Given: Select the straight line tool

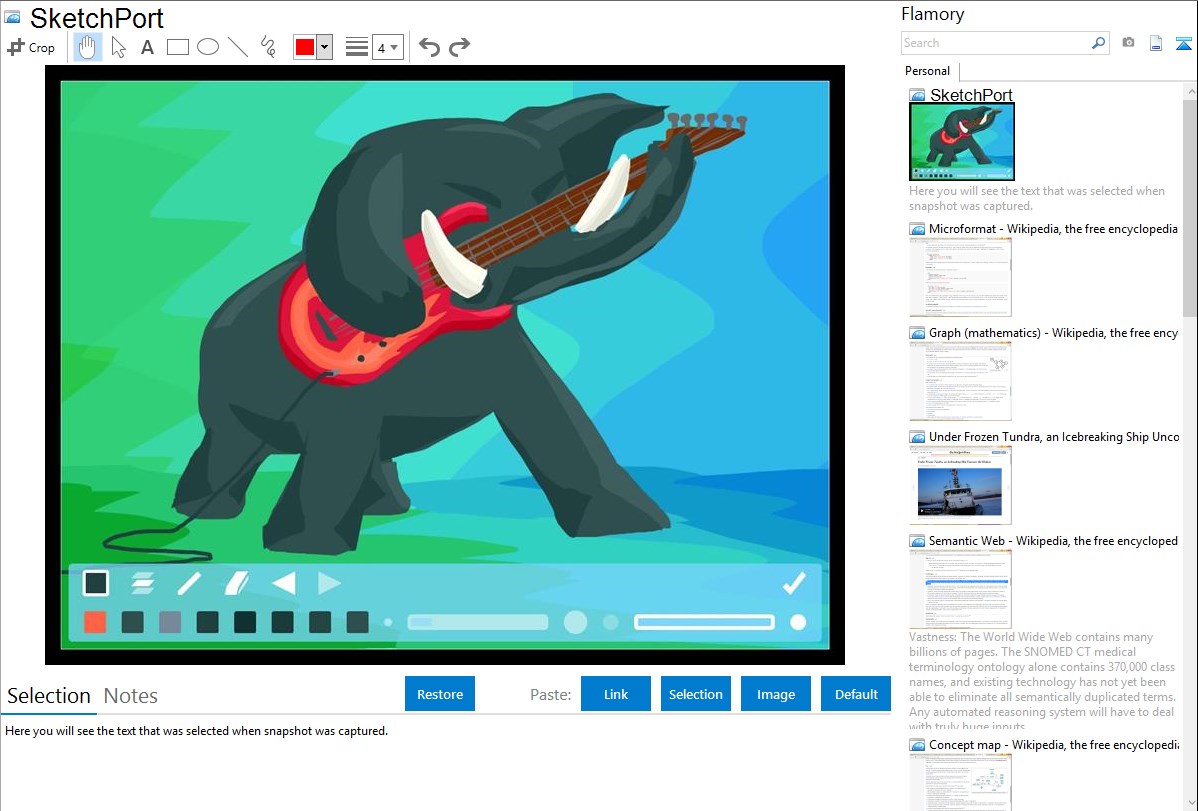Looking at the screenshot, I should [238, 47].
